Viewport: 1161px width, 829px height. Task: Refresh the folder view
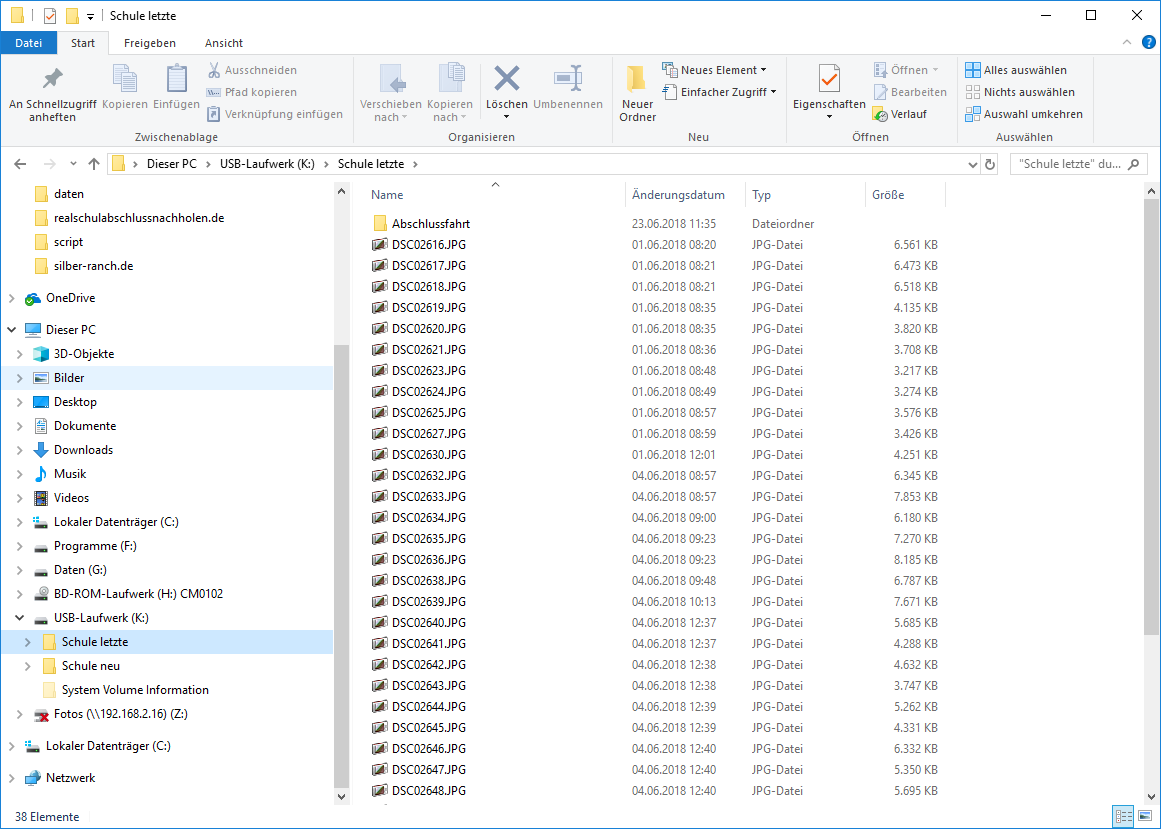pyautogui.click(x=990, y=164)
